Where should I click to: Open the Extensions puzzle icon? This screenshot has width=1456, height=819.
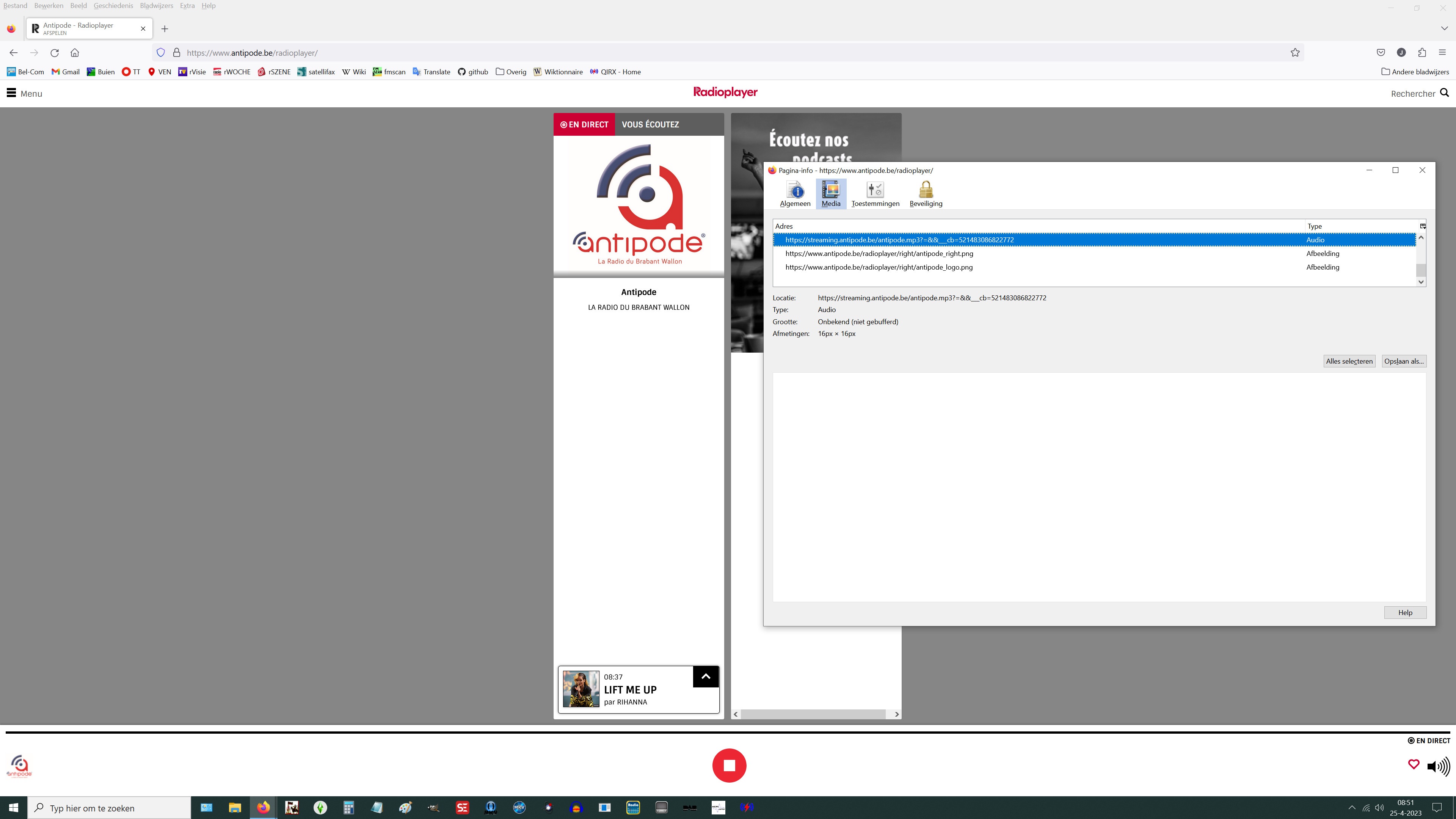(x=1422, y=53)
